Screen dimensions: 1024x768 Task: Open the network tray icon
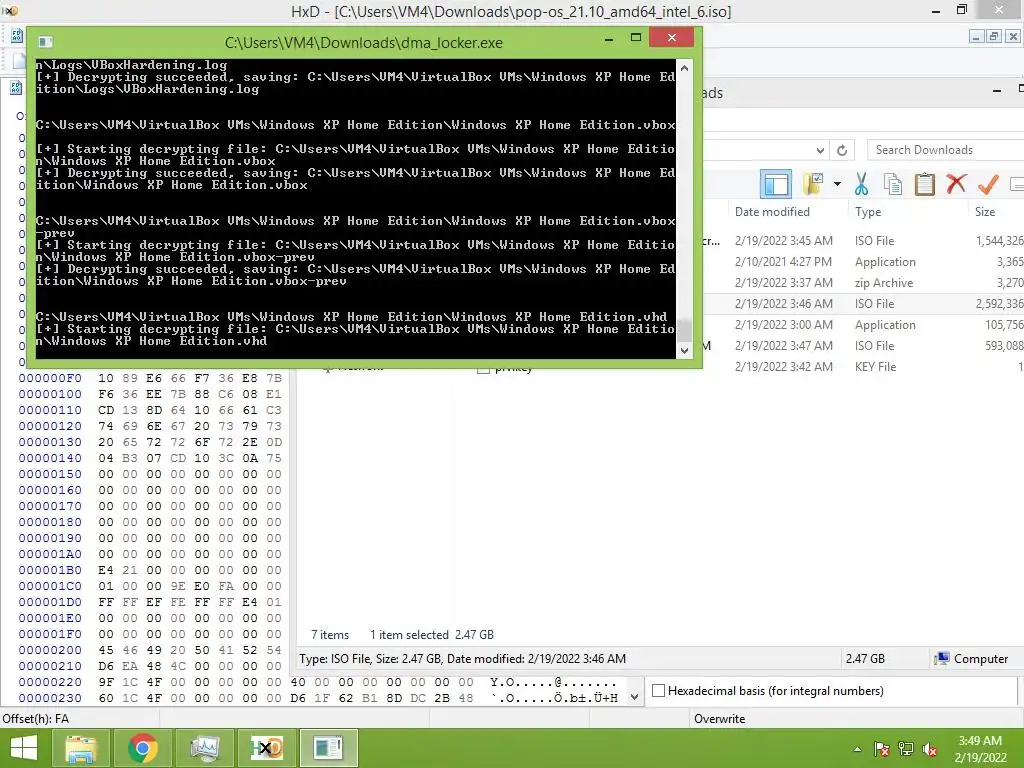(x=906, y=749)
